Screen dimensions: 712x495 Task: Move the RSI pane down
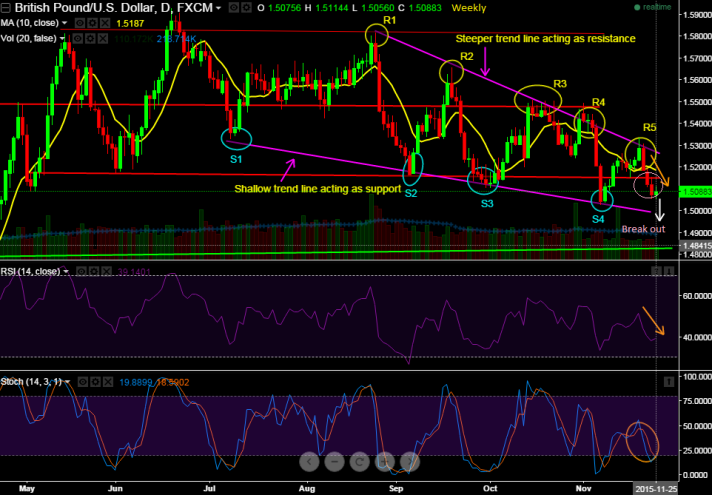click(x=669, y=271)
